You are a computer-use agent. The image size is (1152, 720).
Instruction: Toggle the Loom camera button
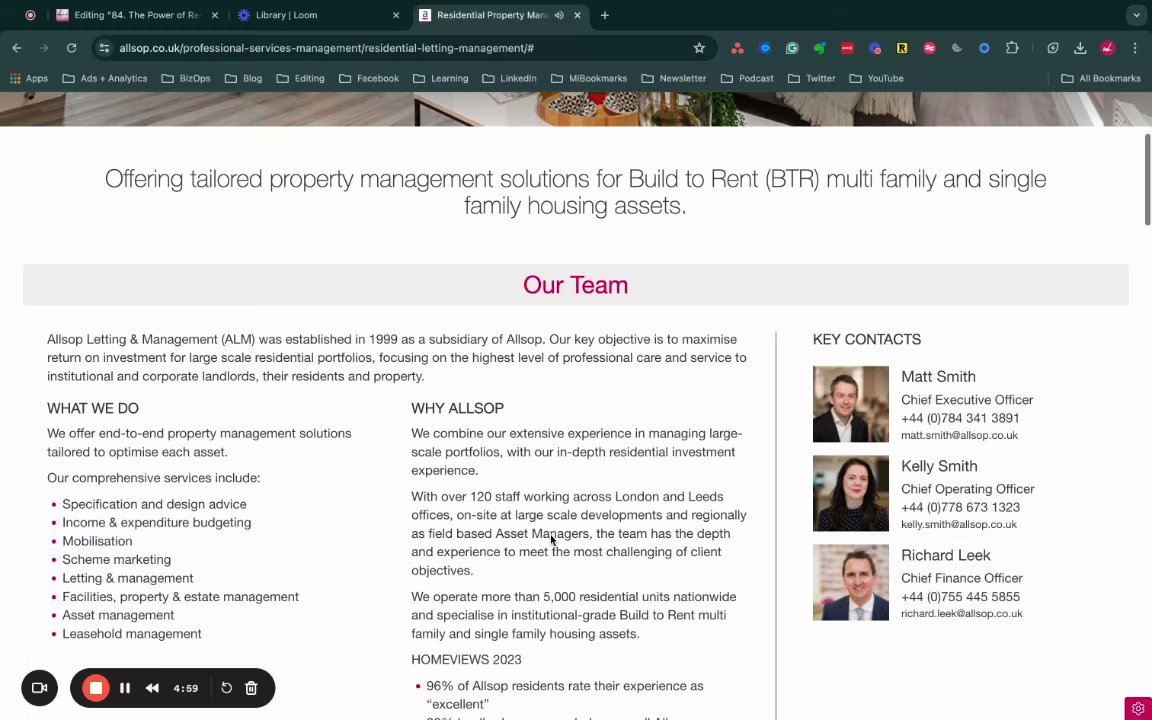pos(40,688)
